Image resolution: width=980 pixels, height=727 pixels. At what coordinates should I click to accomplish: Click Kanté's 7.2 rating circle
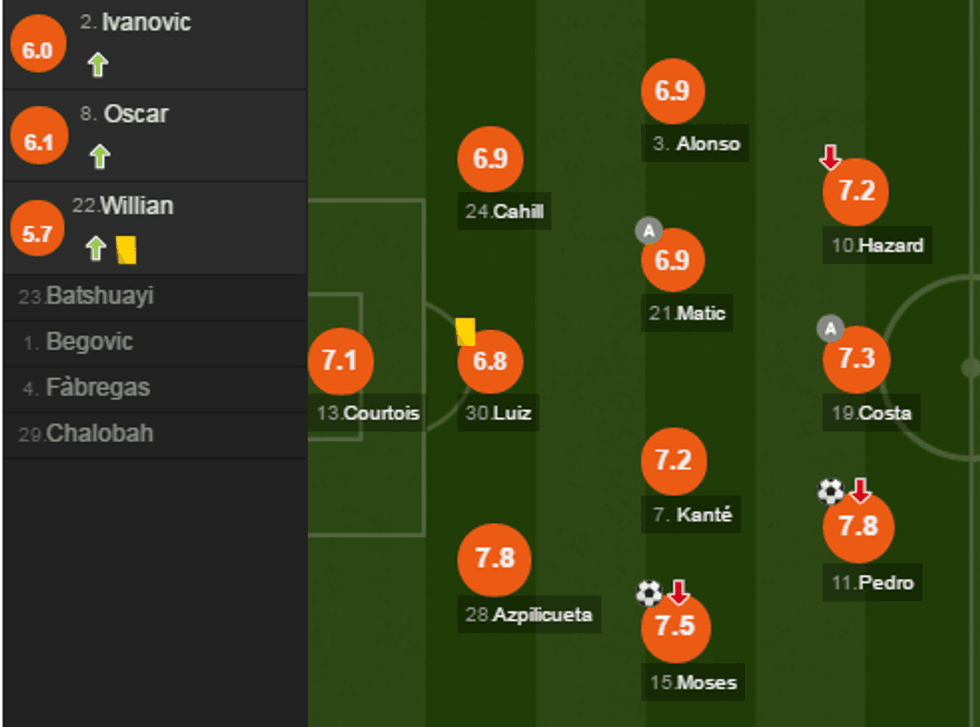coord(674,461)
